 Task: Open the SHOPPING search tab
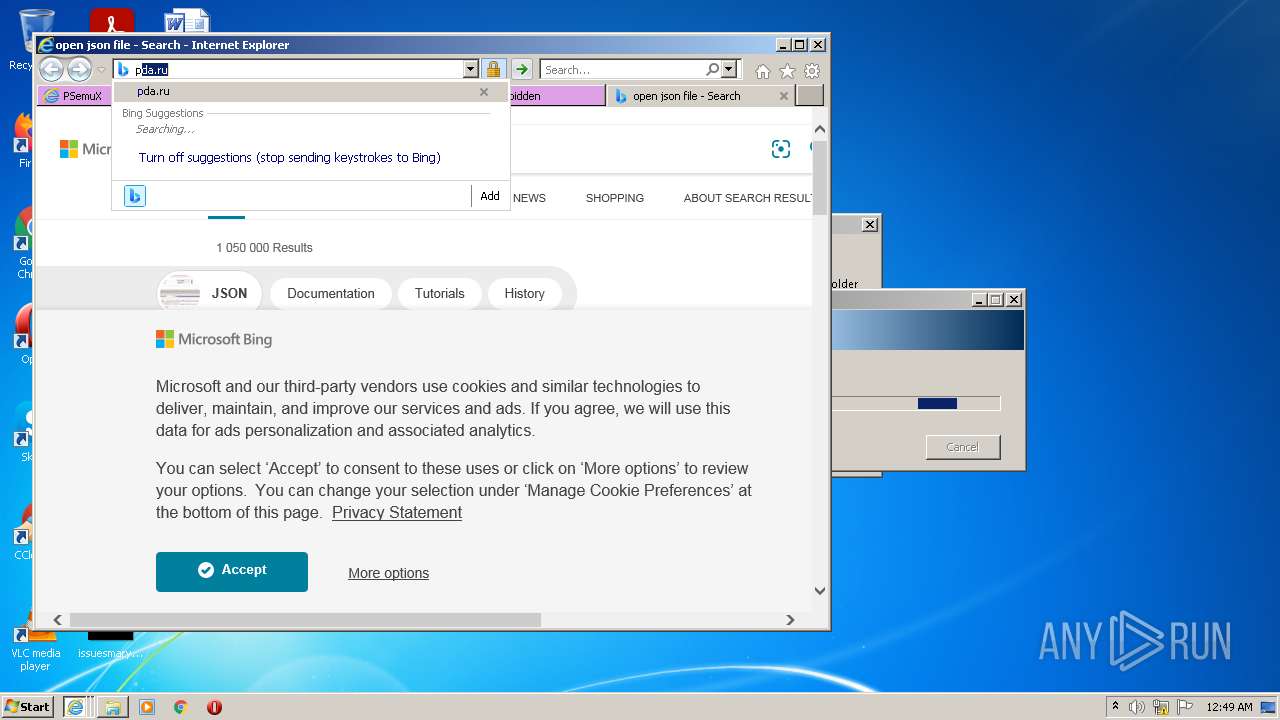pyautogui.click(x=615, y=198)
